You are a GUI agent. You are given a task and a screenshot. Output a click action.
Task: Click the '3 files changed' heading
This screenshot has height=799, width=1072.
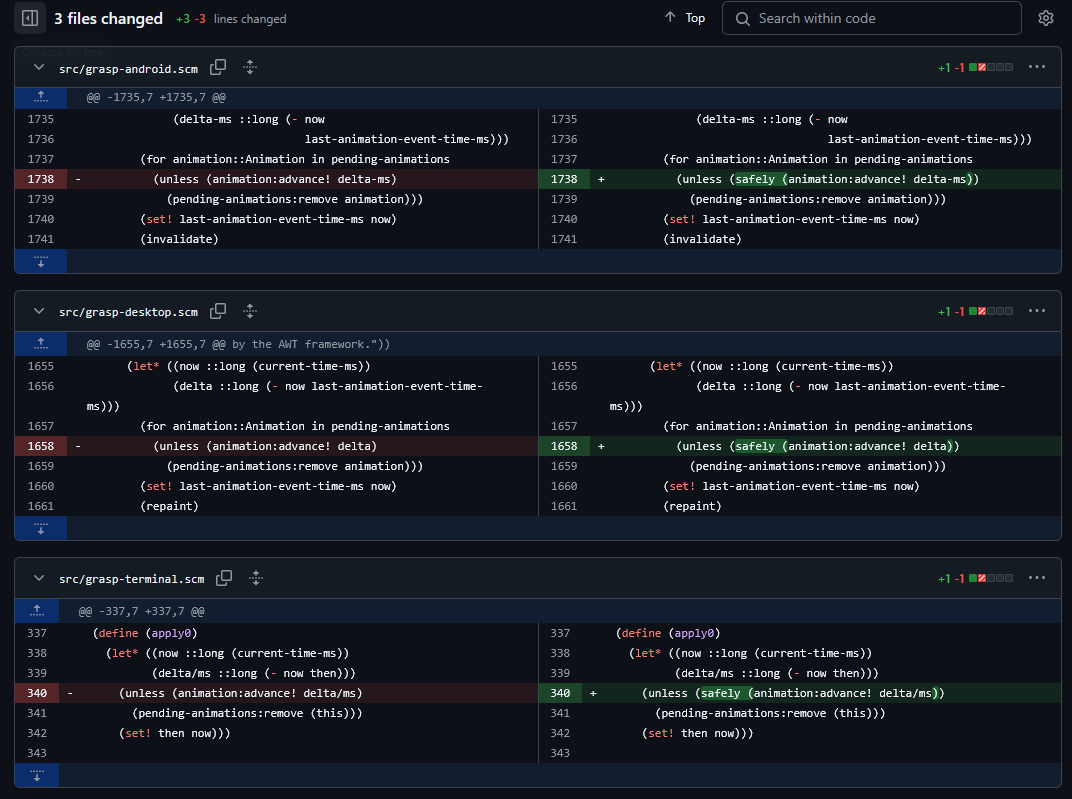[x=108, y=18]
